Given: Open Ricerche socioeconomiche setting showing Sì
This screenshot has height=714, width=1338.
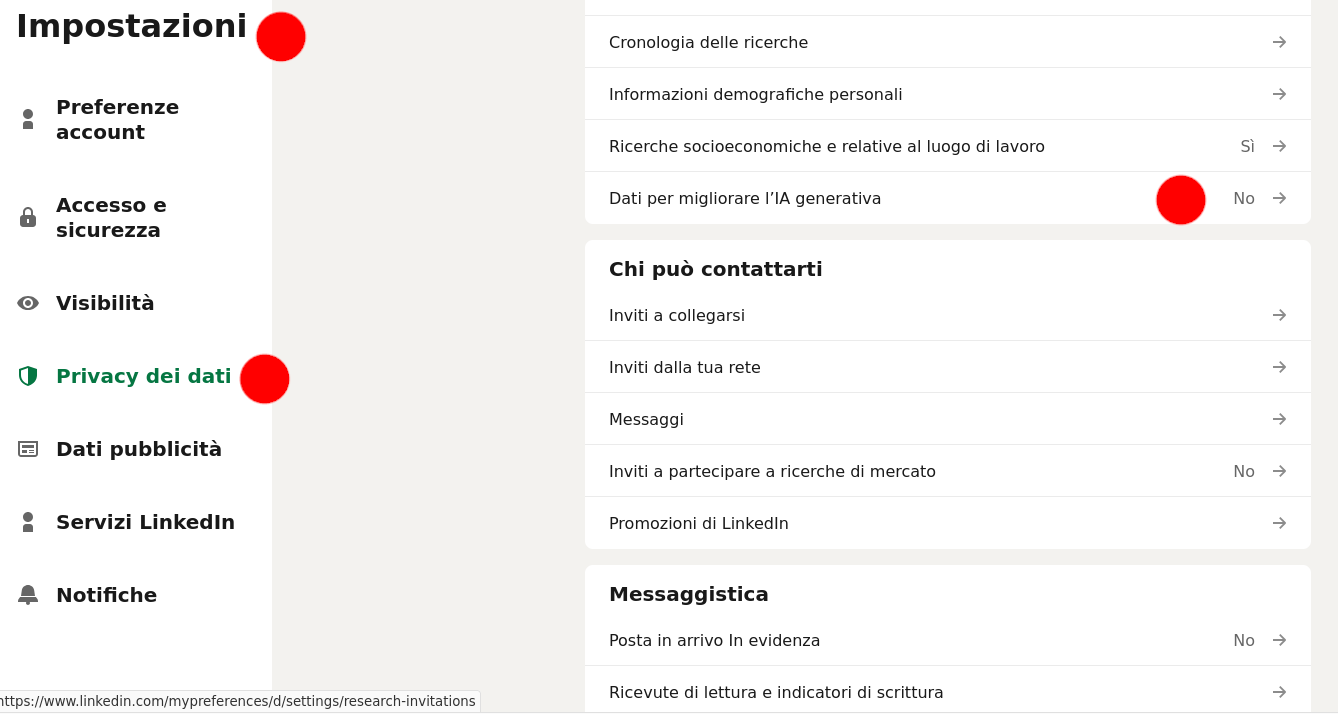Looking at the screenshot, I should point(826,146).
